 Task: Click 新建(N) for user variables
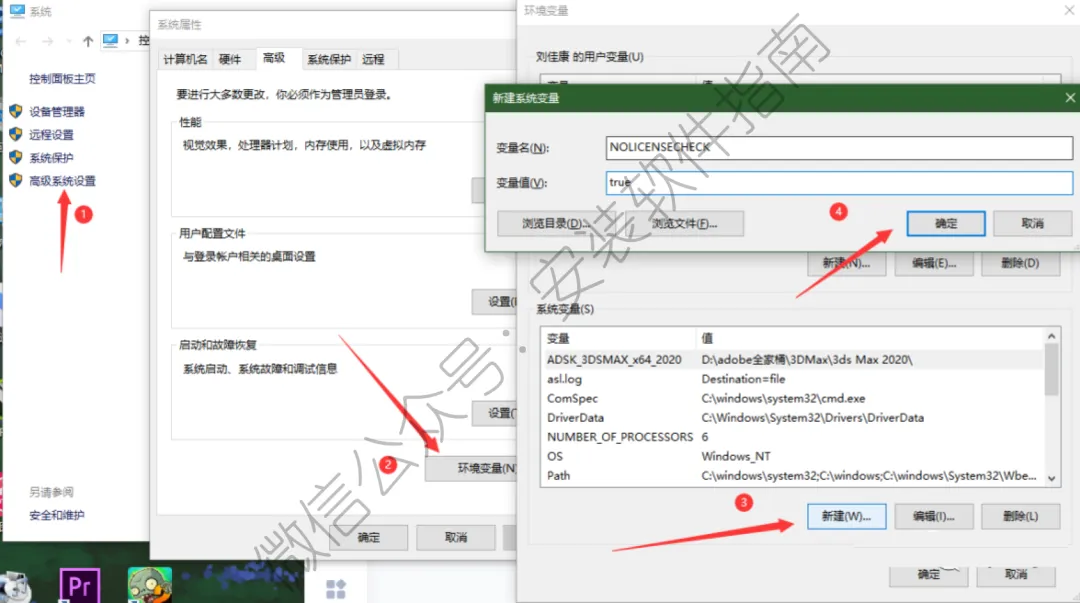click(x=846, y=263)
